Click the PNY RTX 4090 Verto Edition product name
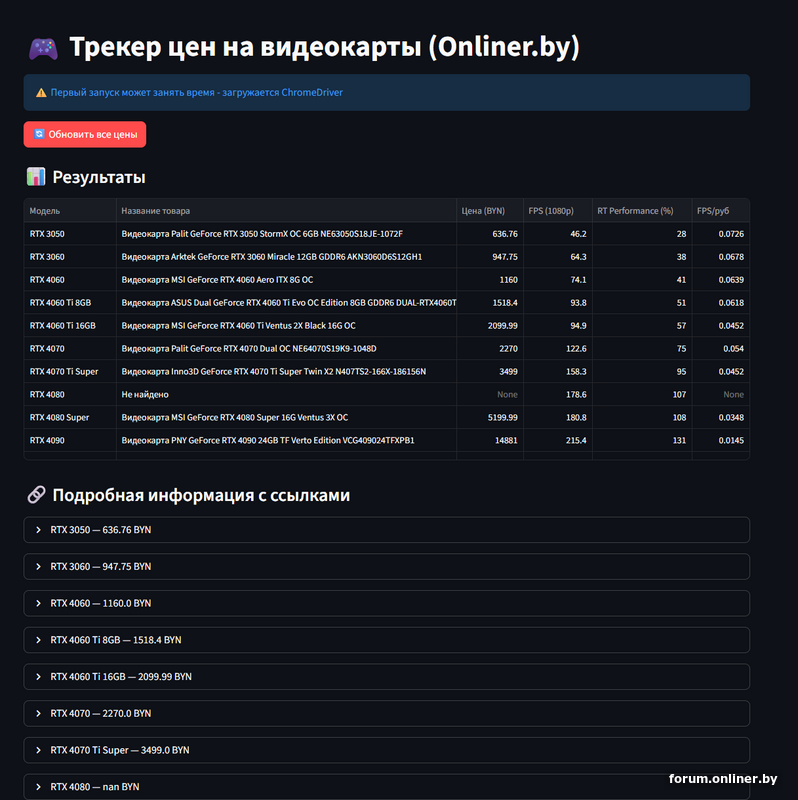 coord(286,440)
